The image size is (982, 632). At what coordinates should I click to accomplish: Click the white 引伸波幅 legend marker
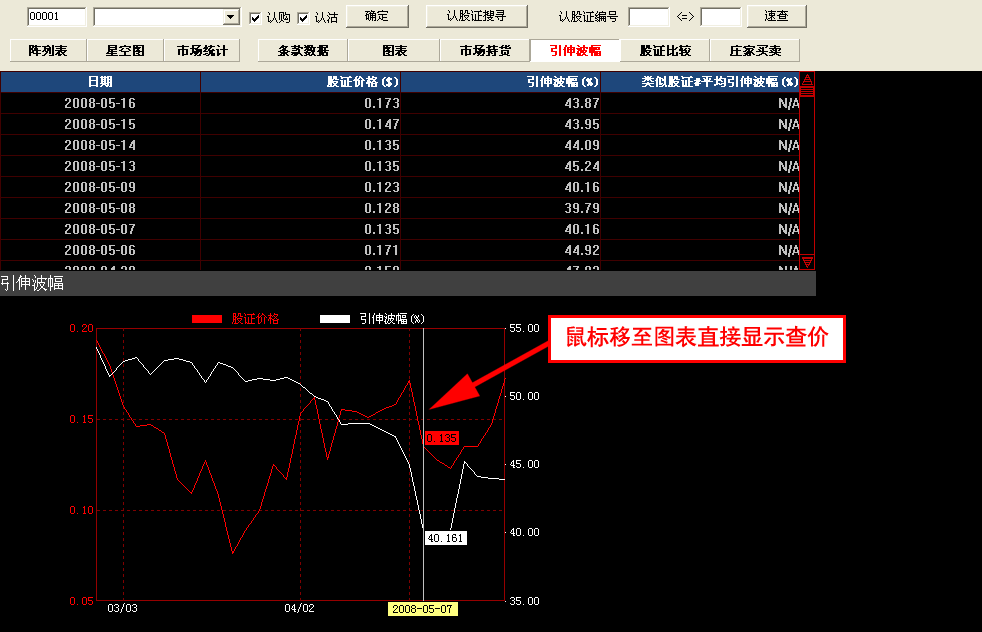335,319
